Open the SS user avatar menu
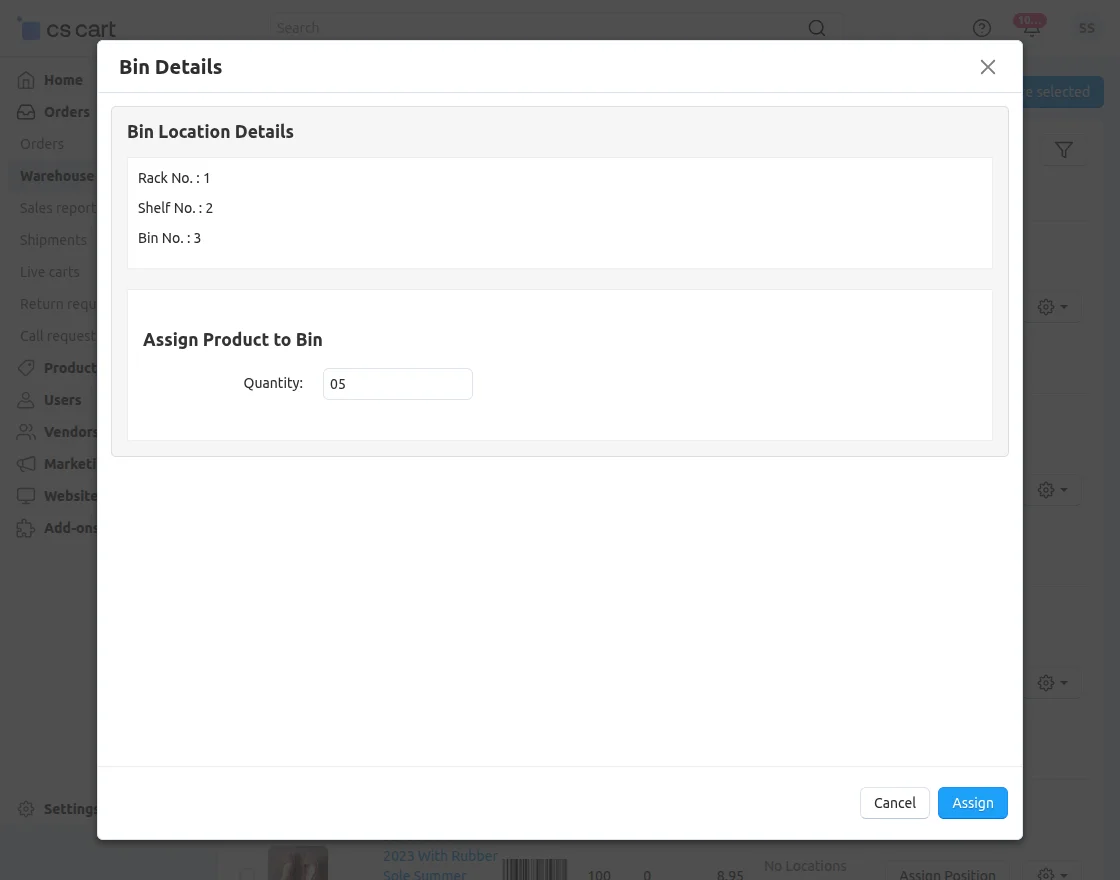 (1086, 28)
